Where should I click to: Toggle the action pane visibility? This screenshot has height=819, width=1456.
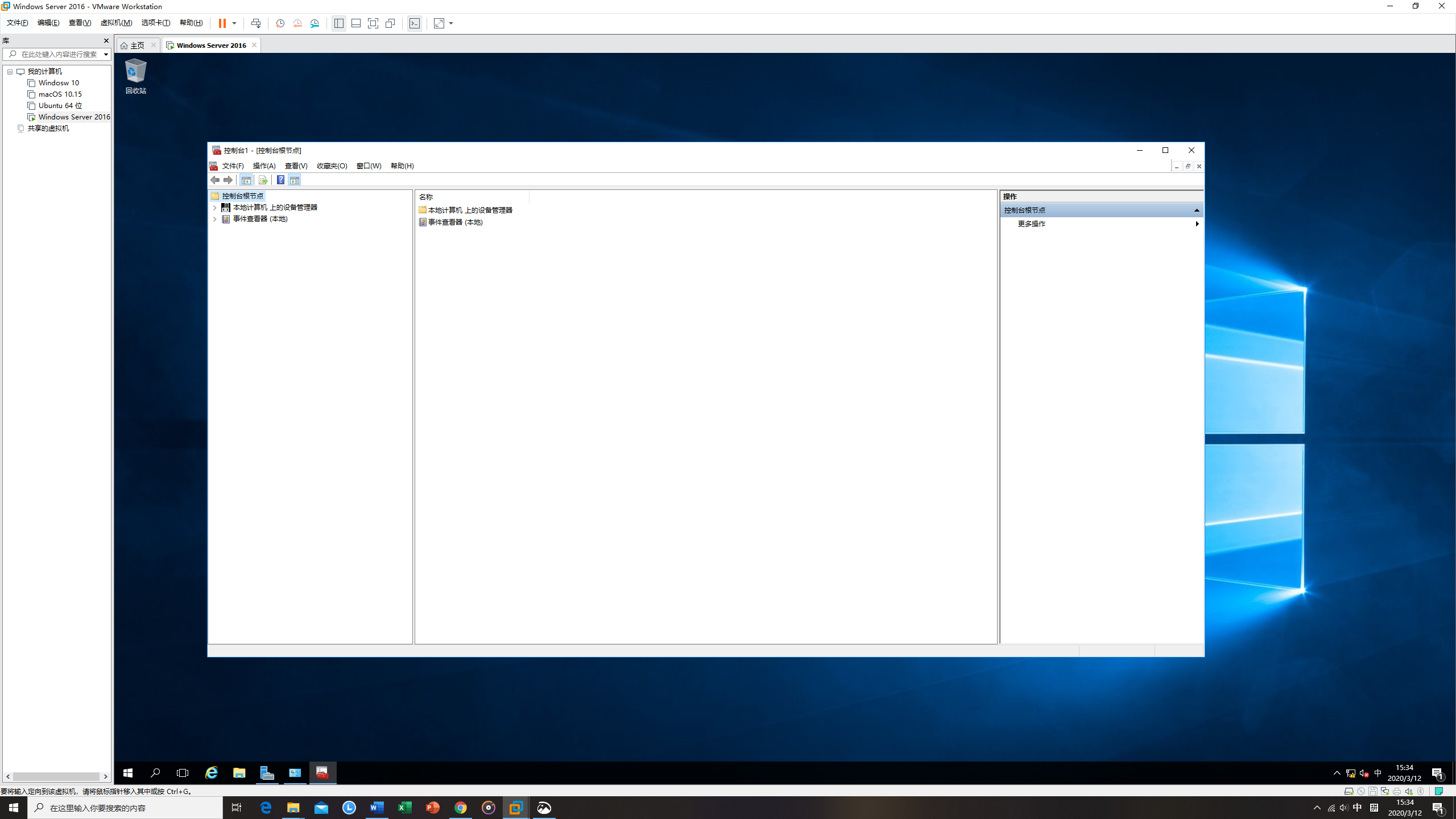(295, 180)
